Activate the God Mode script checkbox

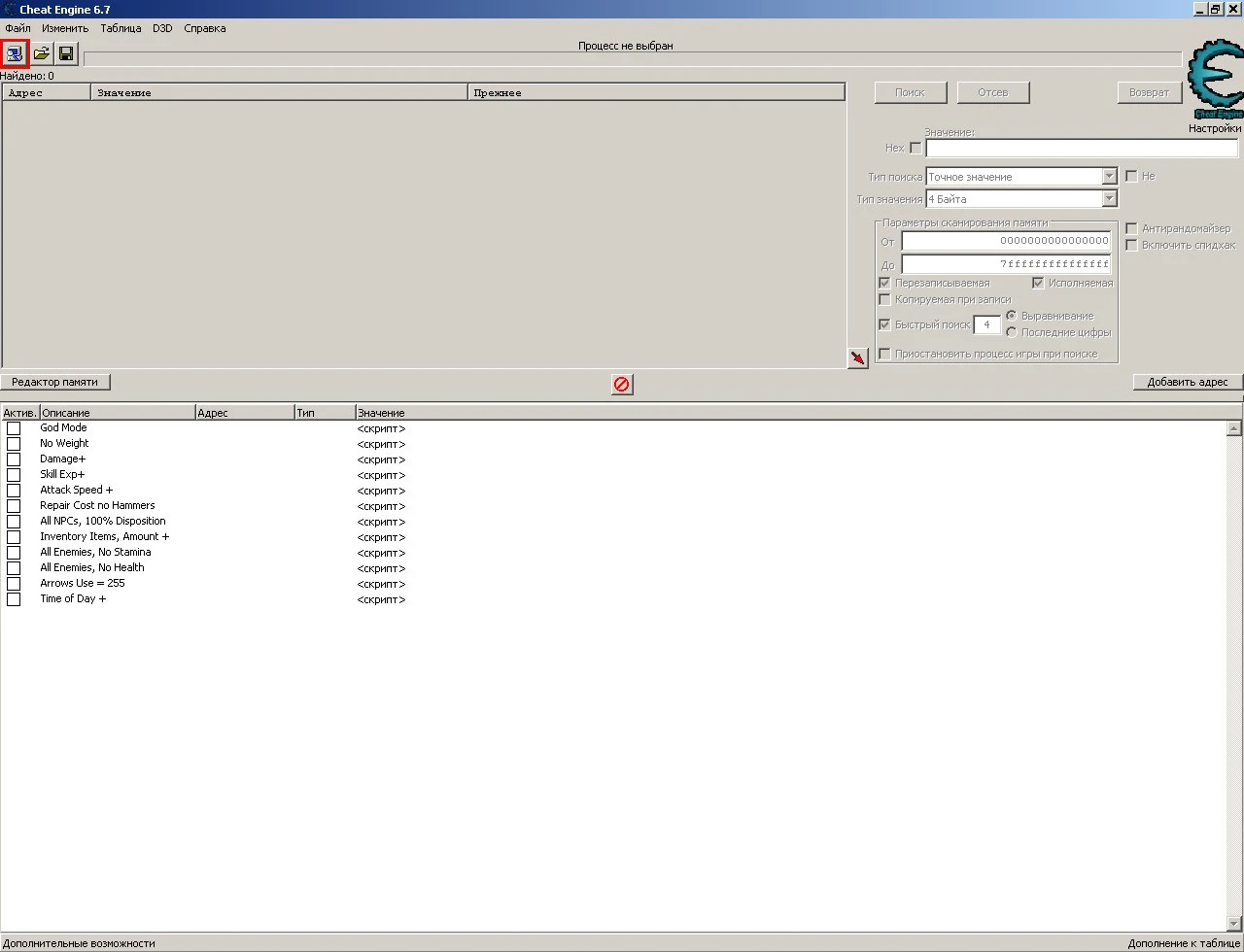click(x=14, y=428)
